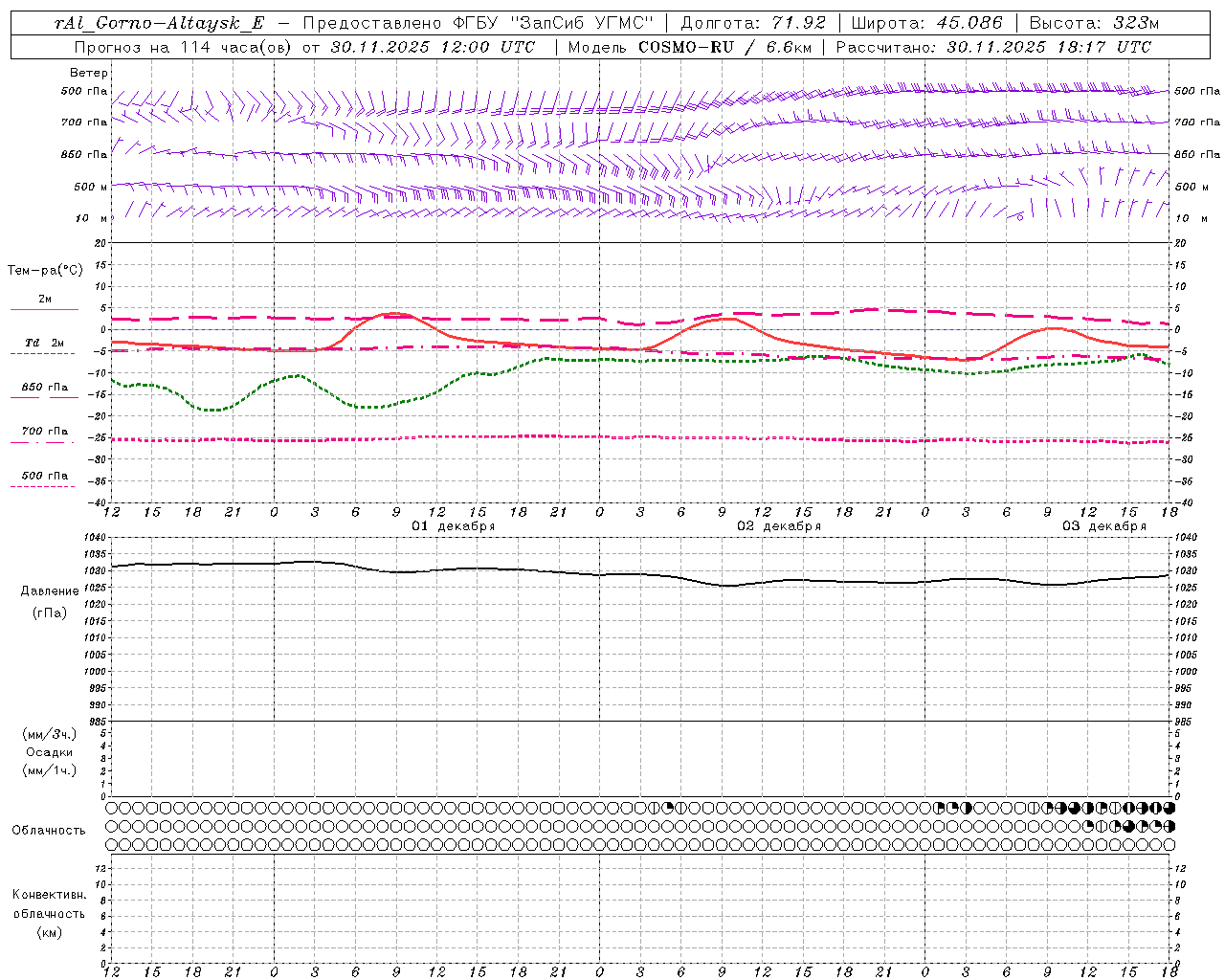
Task: Click the Тем-ра(°C) temperature label
Action: tap(45, 271)
